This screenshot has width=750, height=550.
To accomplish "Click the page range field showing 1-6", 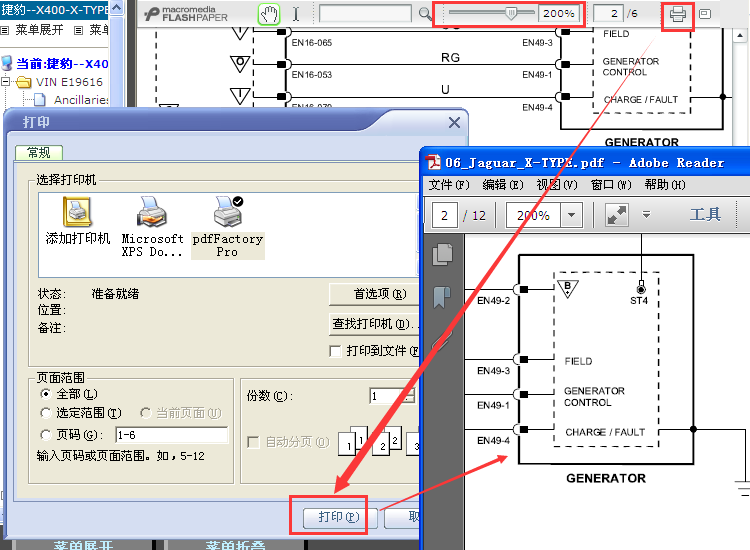I will pyautogui.click(x=172, y=435).
